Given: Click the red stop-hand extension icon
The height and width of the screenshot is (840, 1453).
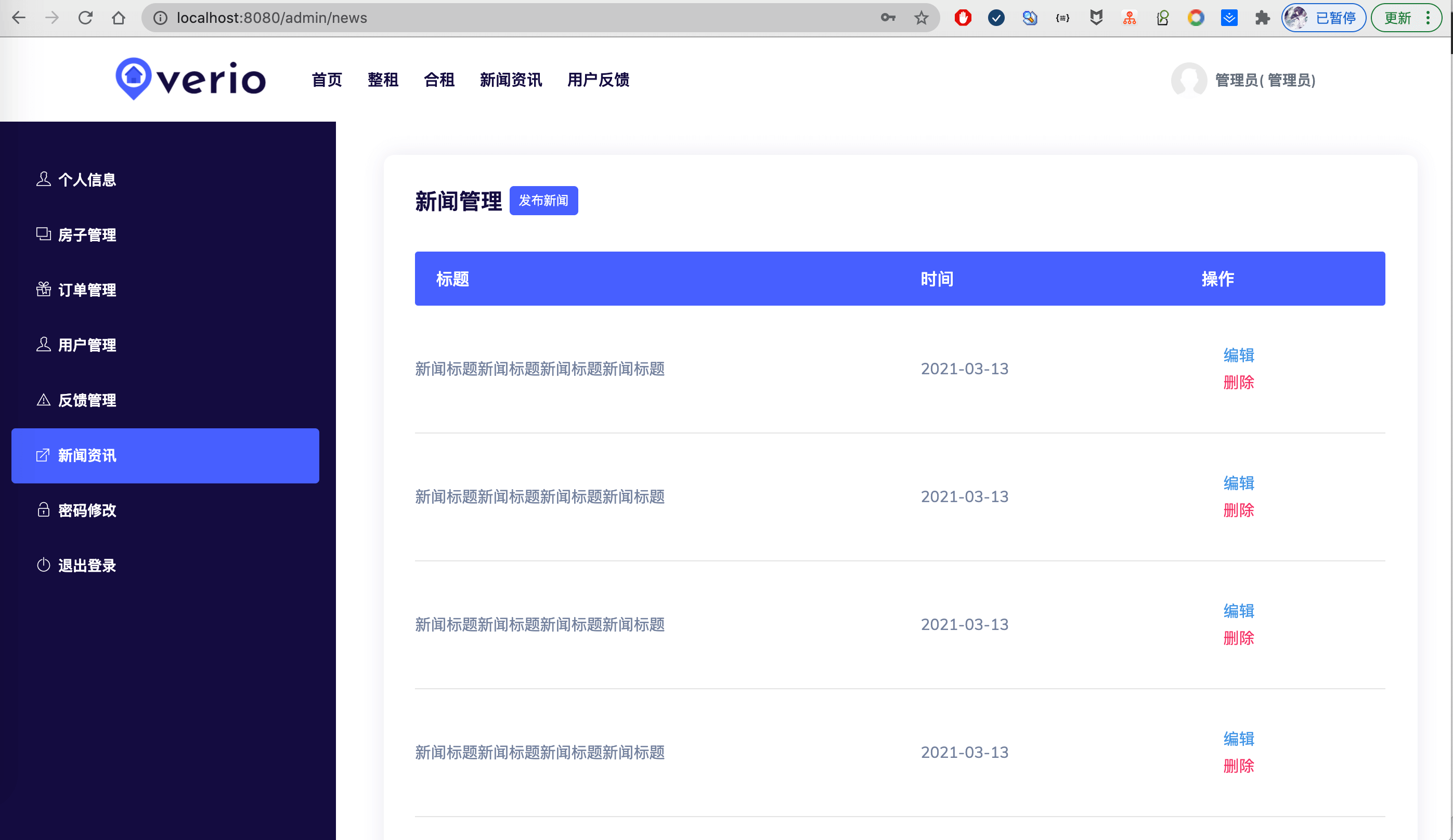Looking at the screenshot, I should (963, 18).
